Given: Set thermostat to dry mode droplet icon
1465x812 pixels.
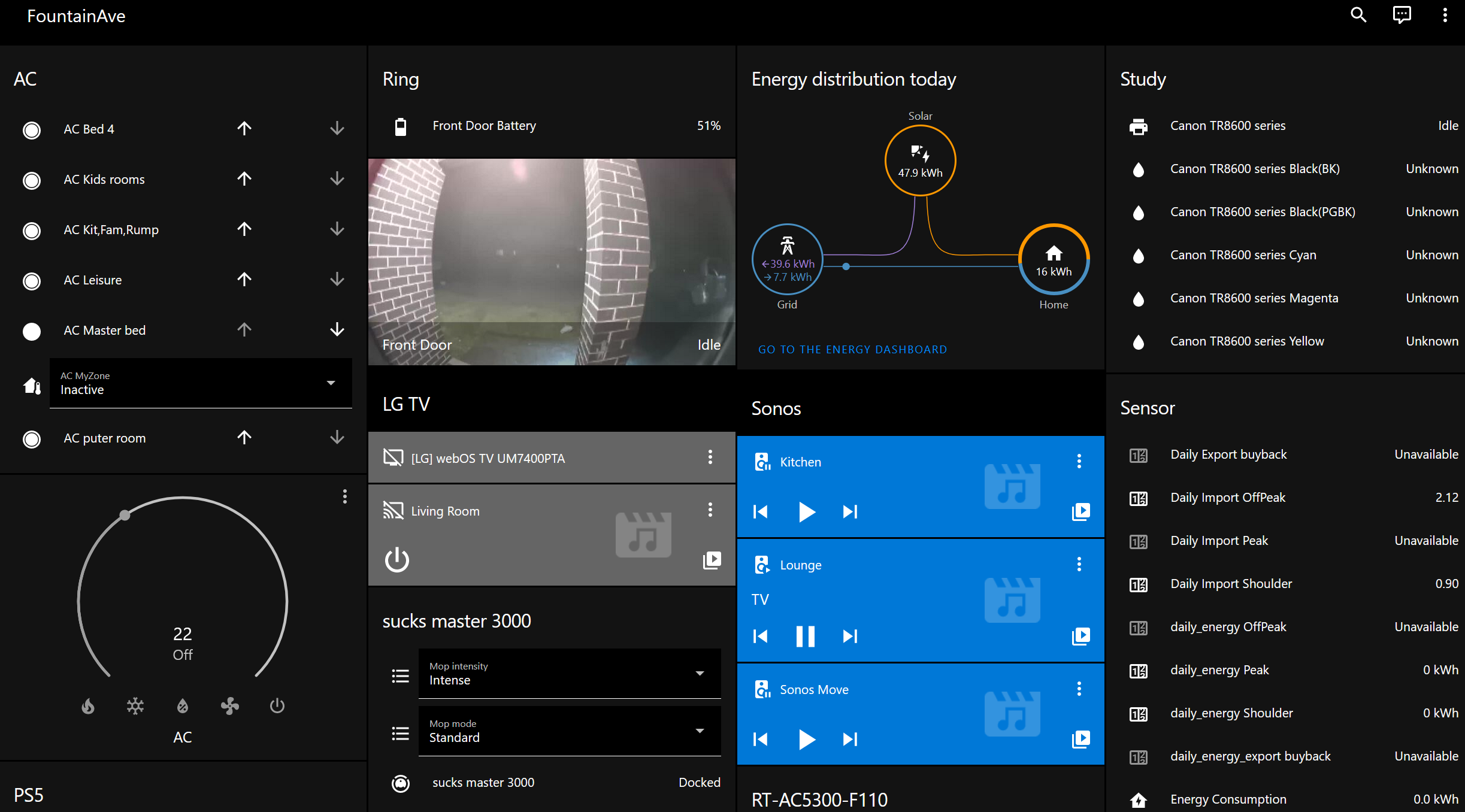Looking at the screenshot, I should tap(183, 707).
